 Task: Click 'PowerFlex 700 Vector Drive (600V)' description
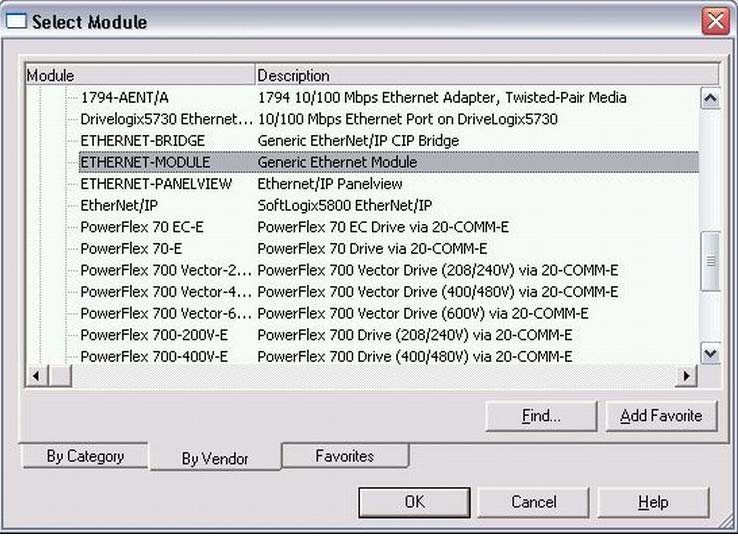pyautogui.click(x=423, y=314)
